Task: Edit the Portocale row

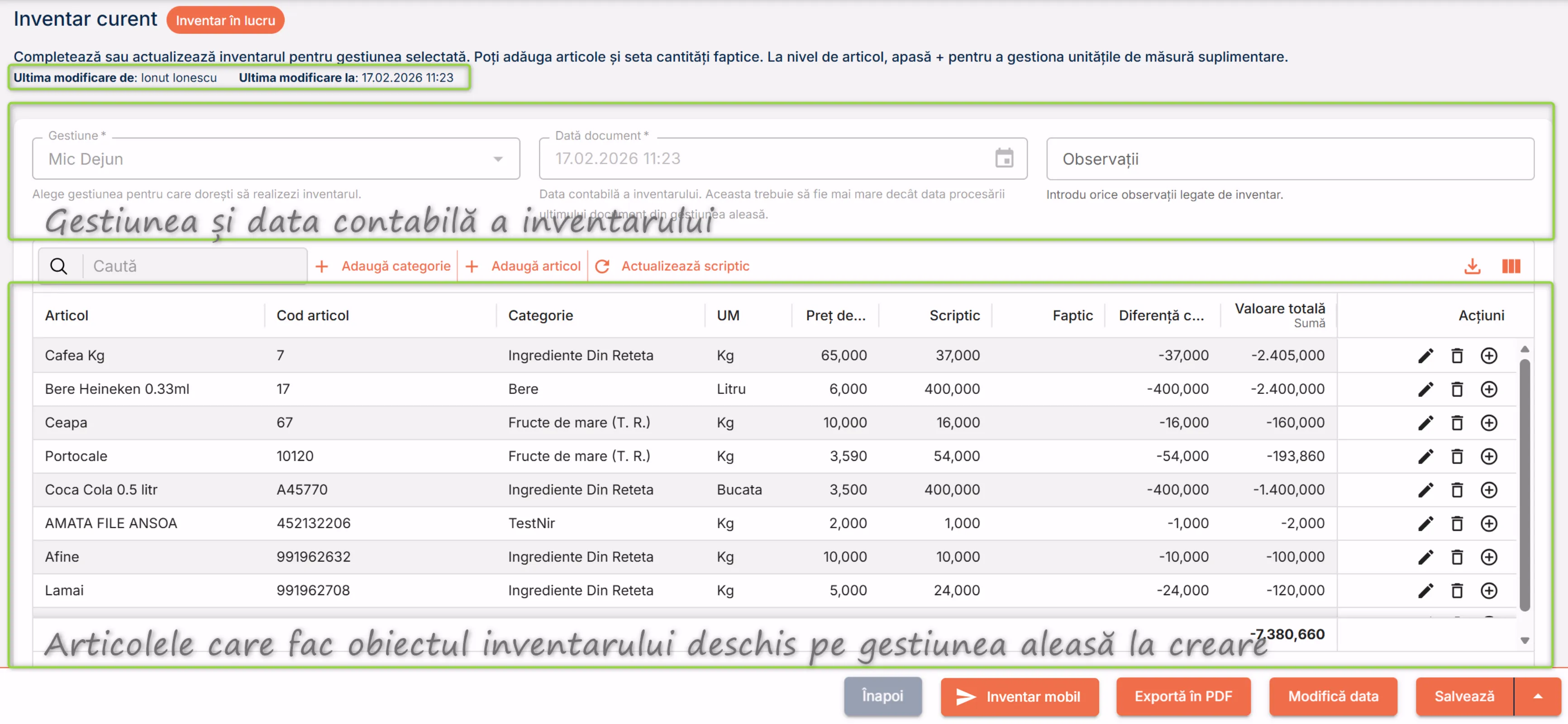Action: (x=1425, y=456)
